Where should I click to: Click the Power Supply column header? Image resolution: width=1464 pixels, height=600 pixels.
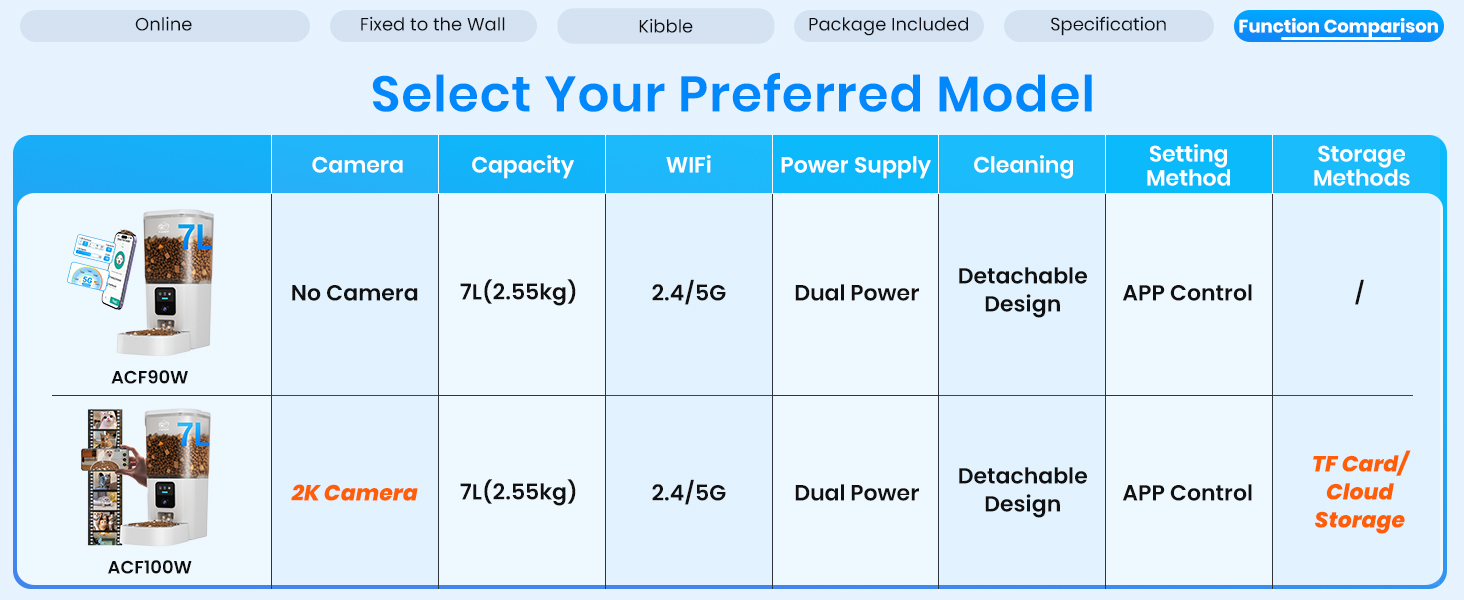click(855, 166)
